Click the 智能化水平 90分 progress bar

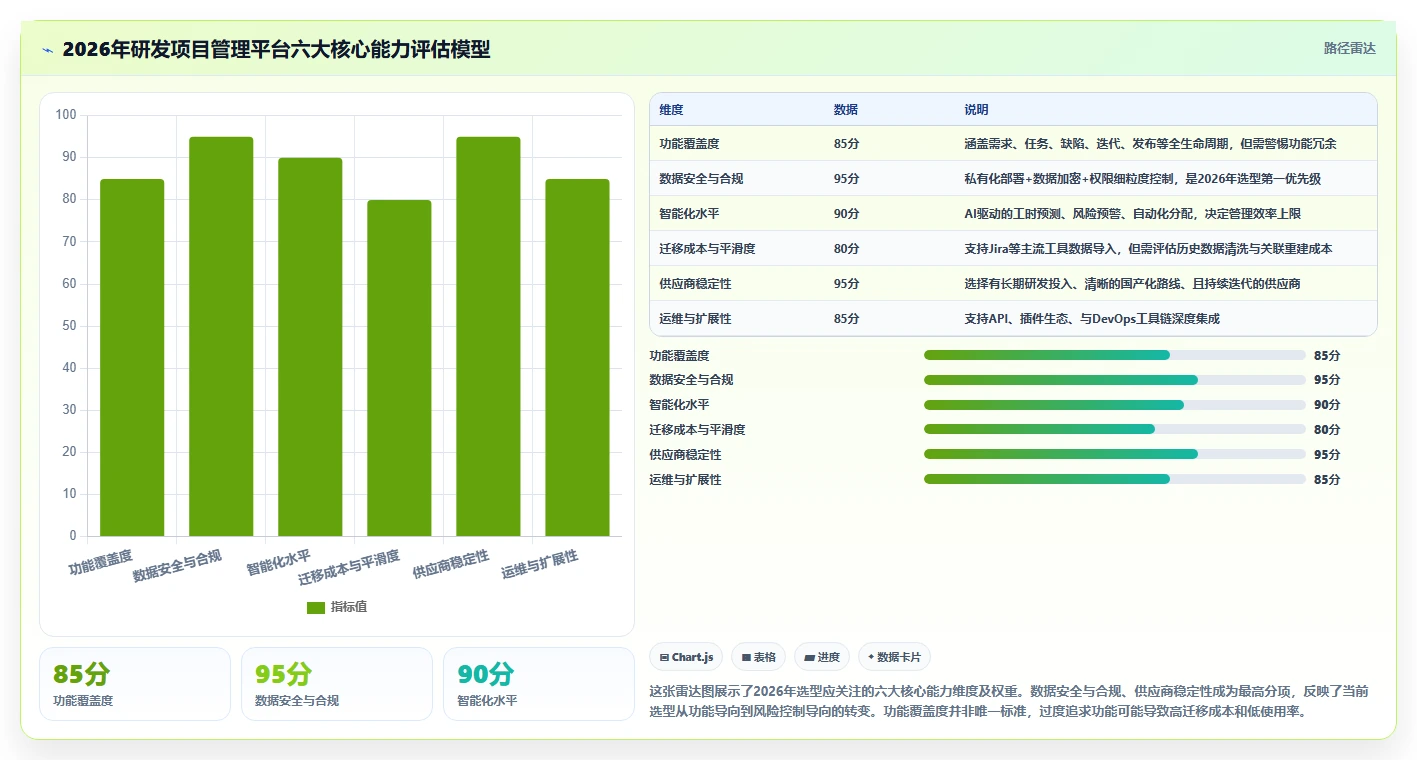point(1115,405)
